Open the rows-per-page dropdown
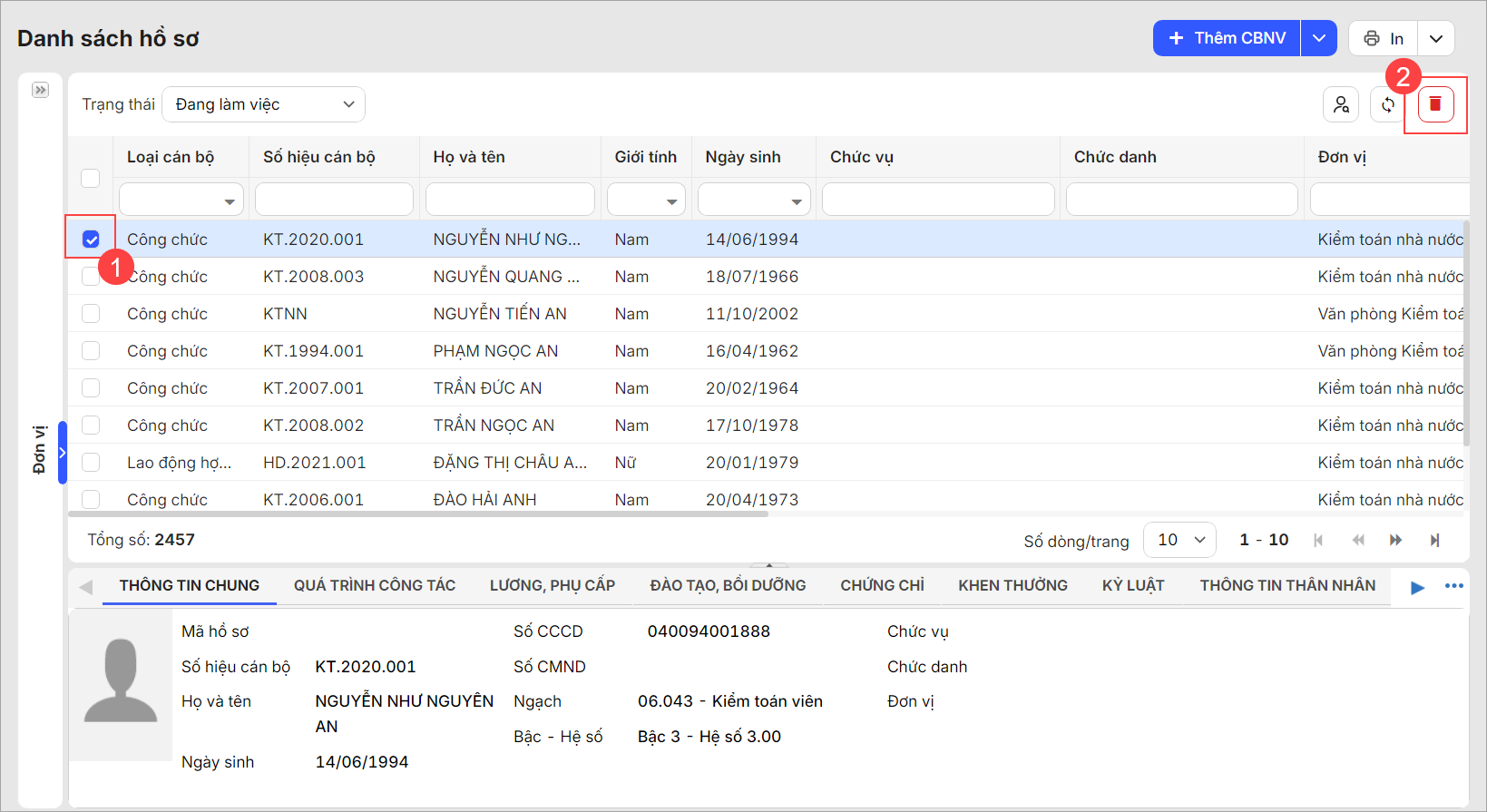Screen dimensions: 1487x812 pos(1179,540)
